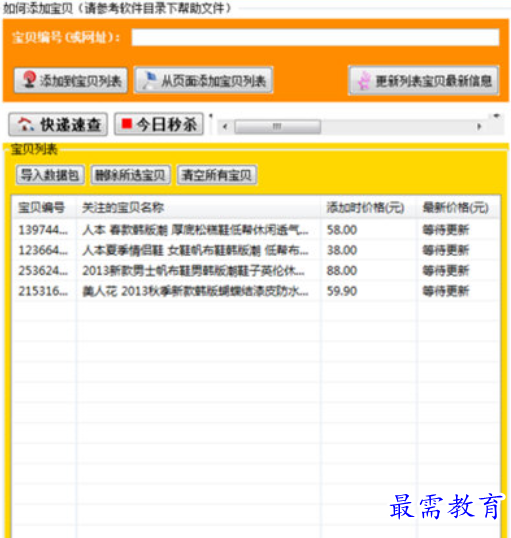Image resolution: width=511 pixels, height=538 pixels.
Task: Click the 添加到宝贝列表 button
Action: click(71, 81)
